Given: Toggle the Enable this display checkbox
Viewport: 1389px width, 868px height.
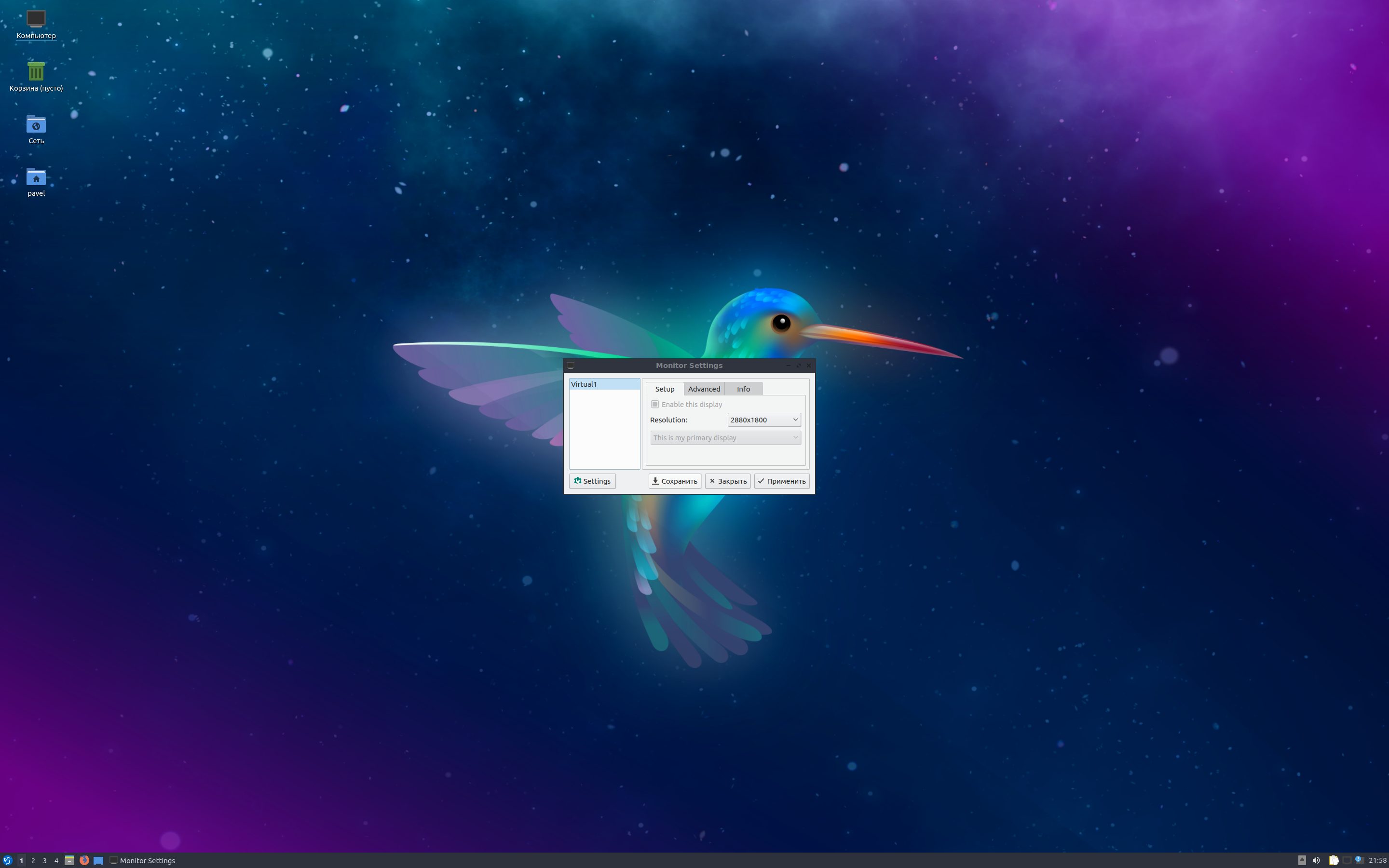Looking at the screenshot, I should [655, 404].
